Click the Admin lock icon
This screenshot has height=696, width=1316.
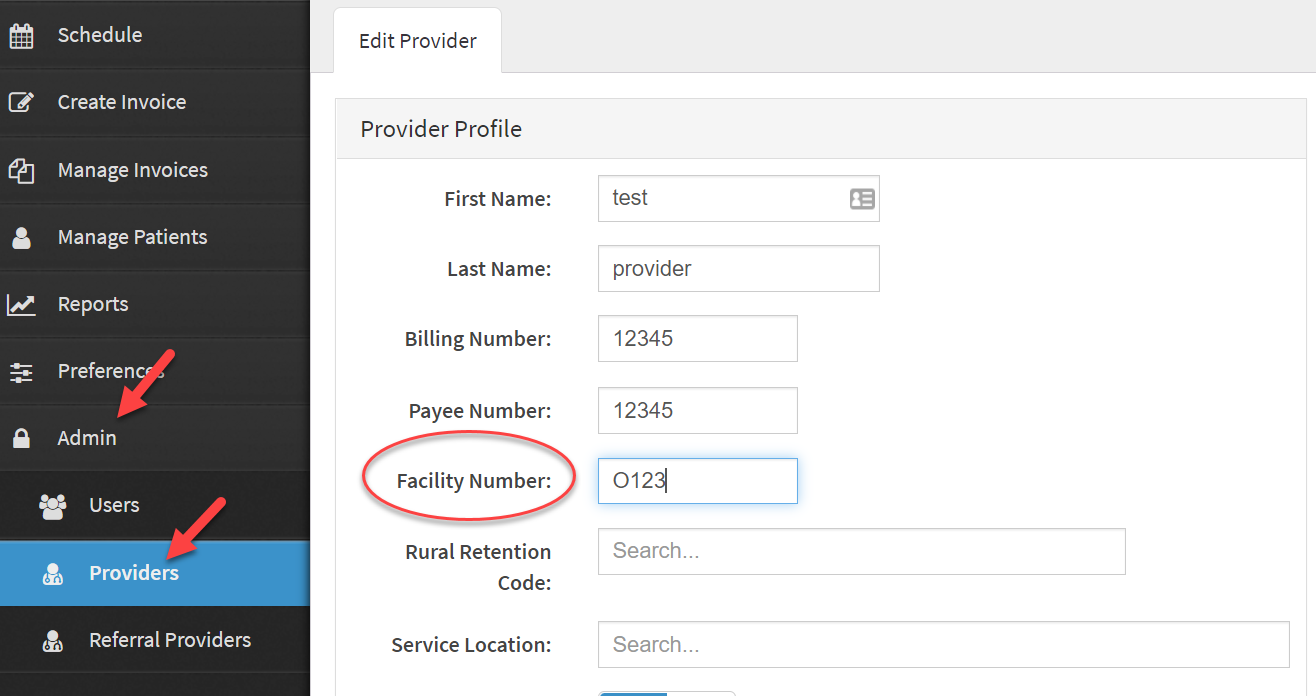pos(21,438)
